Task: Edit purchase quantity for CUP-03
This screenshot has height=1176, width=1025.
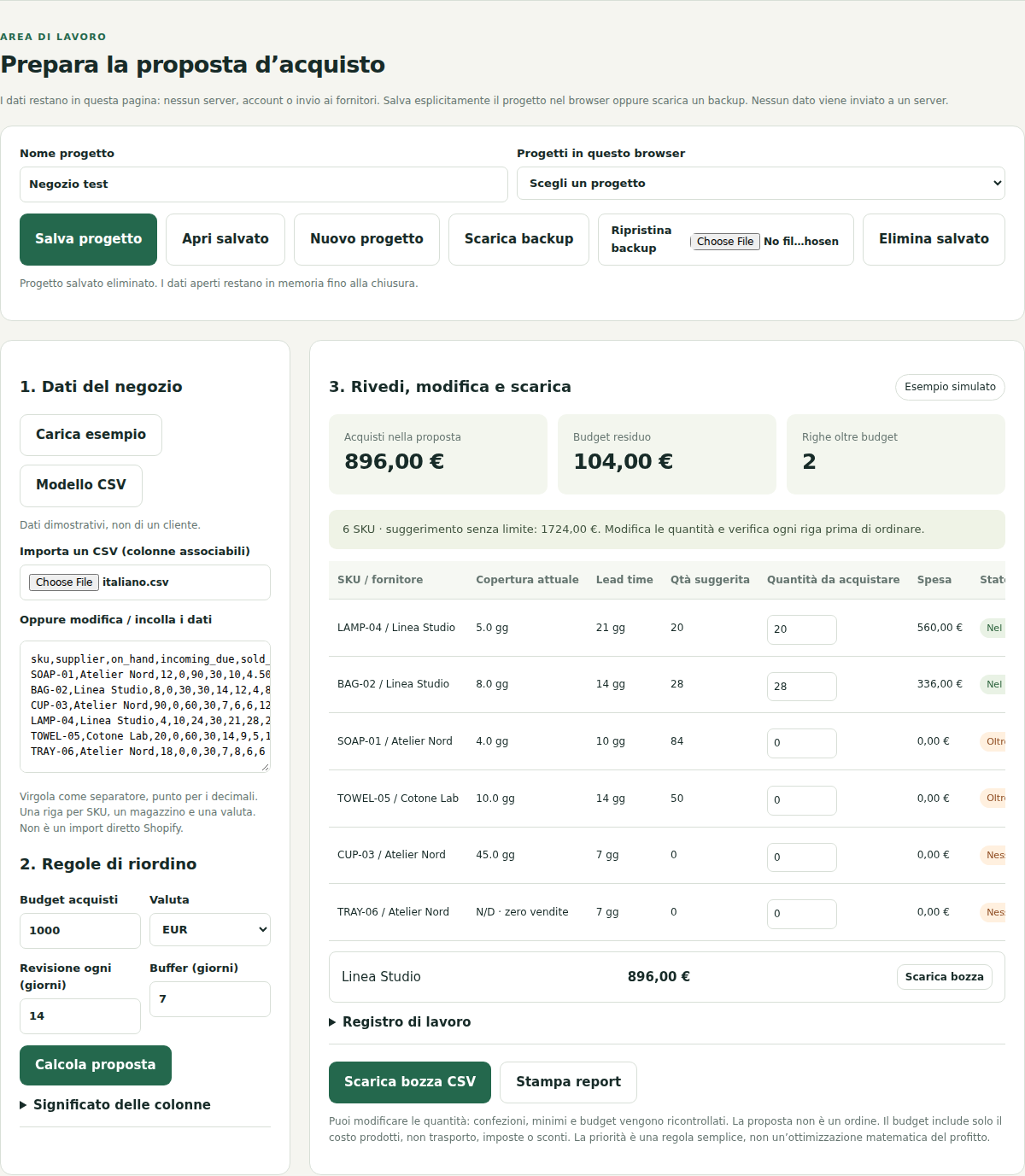Action: click(801, 857)
